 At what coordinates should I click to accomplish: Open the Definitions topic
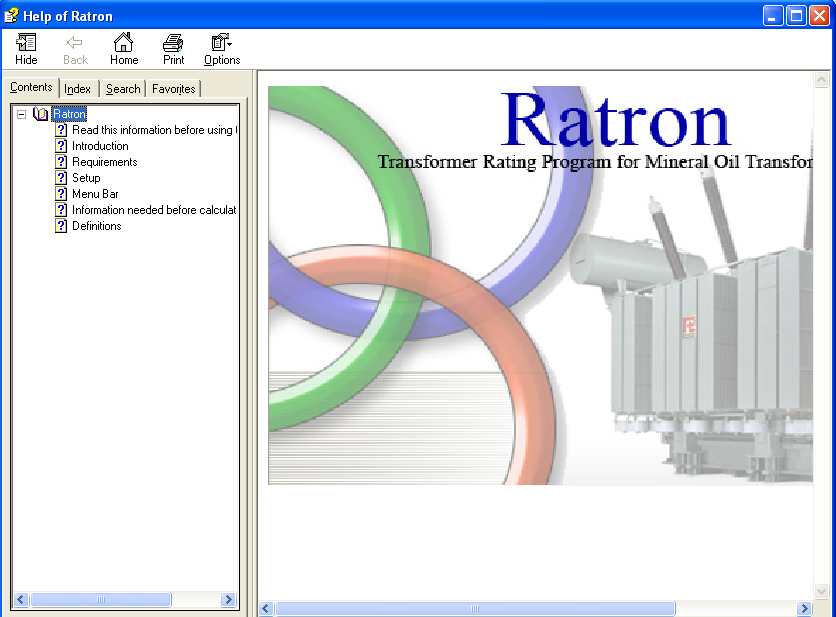[97, 226]
